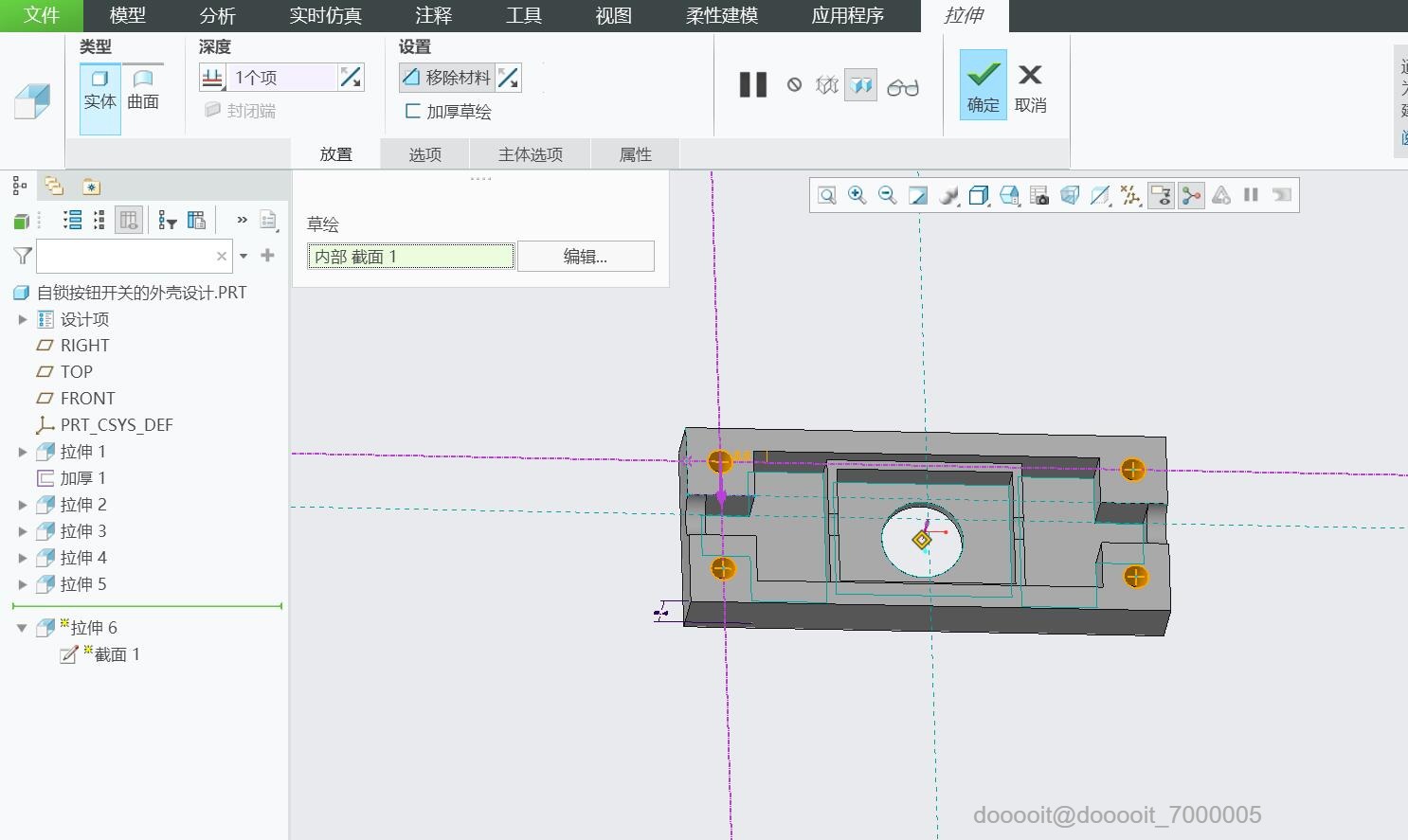This screenshot has height=840, width=1408.
Task: Collapse the 拉伸 6 tree node
Action: point(22,627)
